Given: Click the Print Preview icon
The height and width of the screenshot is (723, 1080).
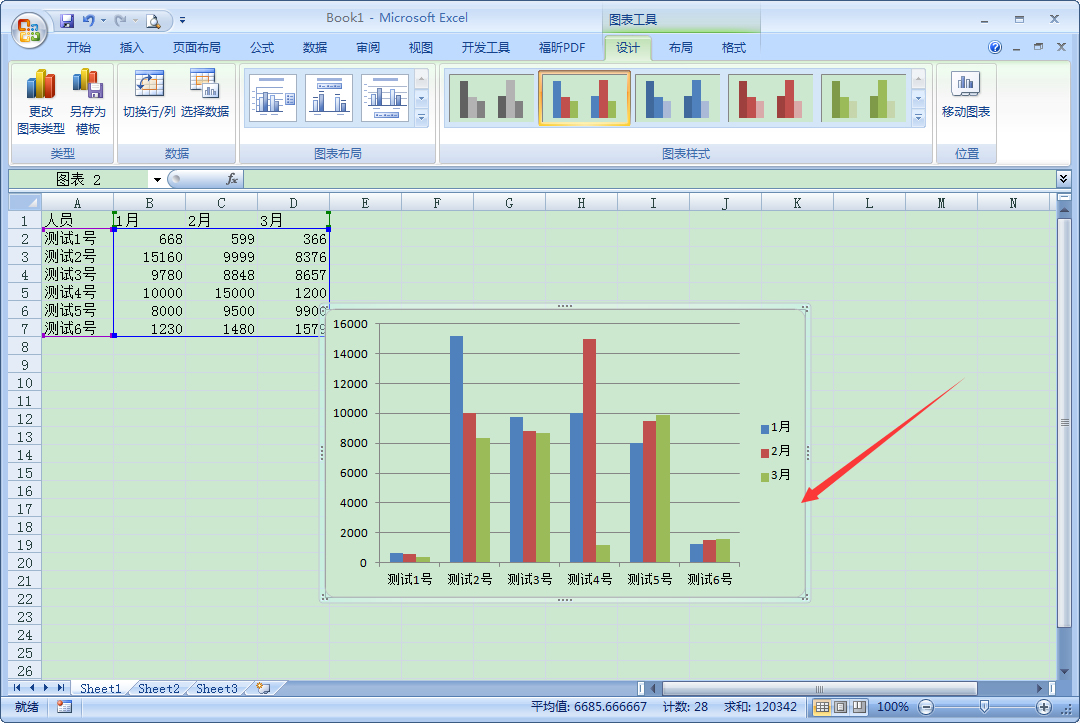Looking at the screenshot, I should point(154,20).
